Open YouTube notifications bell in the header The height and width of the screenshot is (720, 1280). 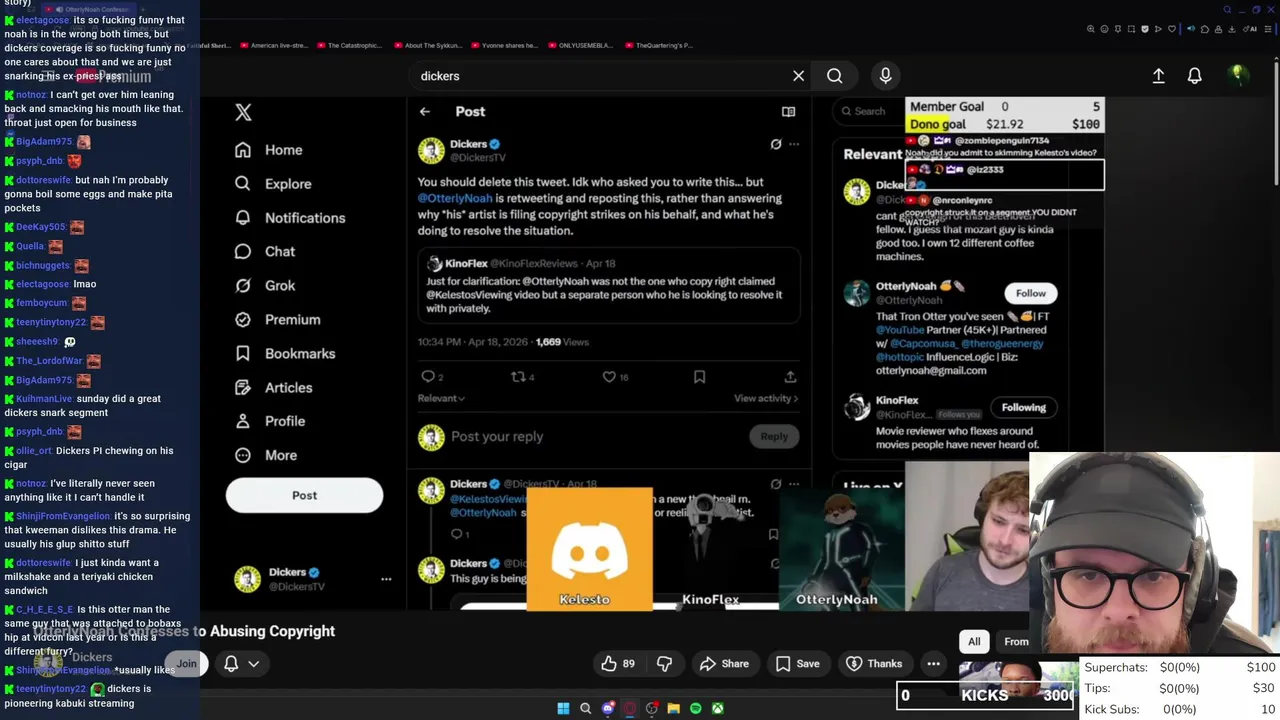(1194, 76)
